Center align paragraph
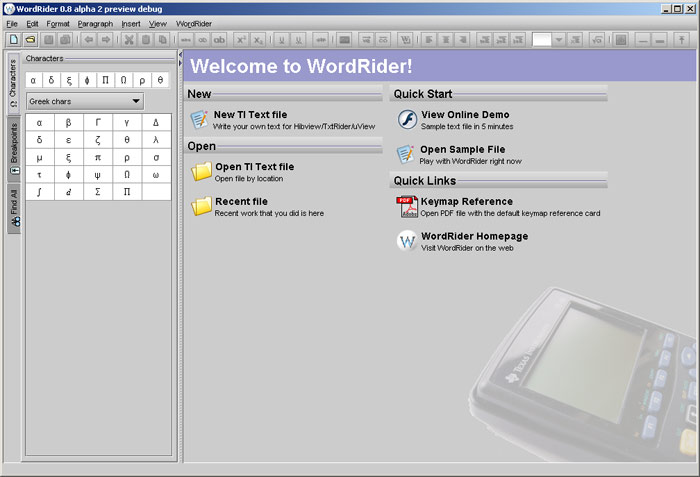Image resolution: width=700 pixels, height=477 pixels. coord(446,40)
